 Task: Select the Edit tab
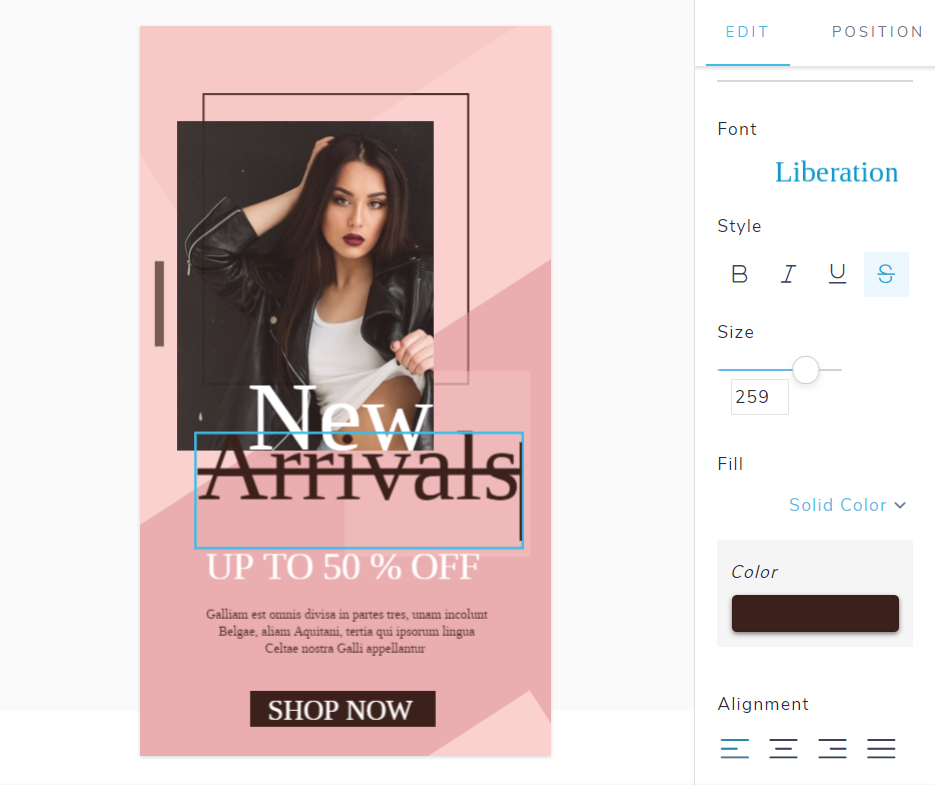click(x=747, y=32)
